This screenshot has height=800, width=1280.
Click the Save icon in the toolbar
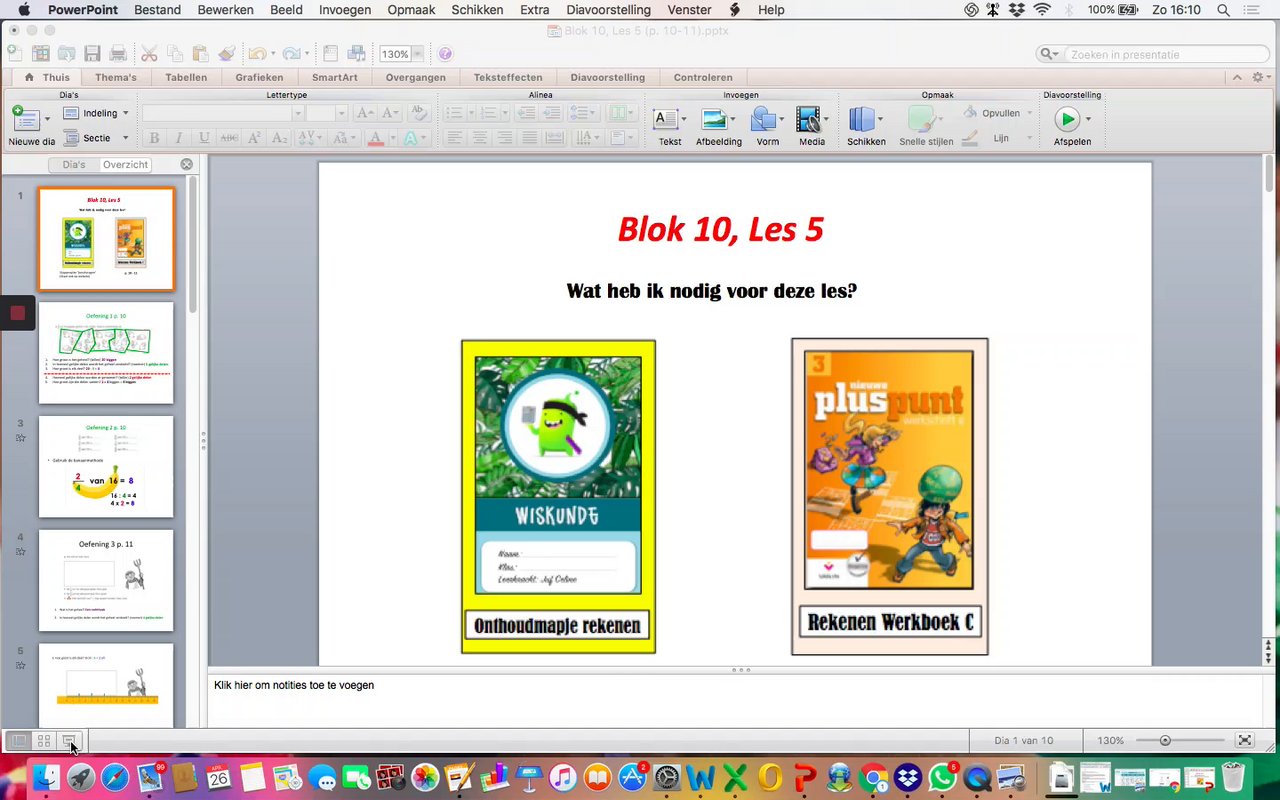click(92, 54)
